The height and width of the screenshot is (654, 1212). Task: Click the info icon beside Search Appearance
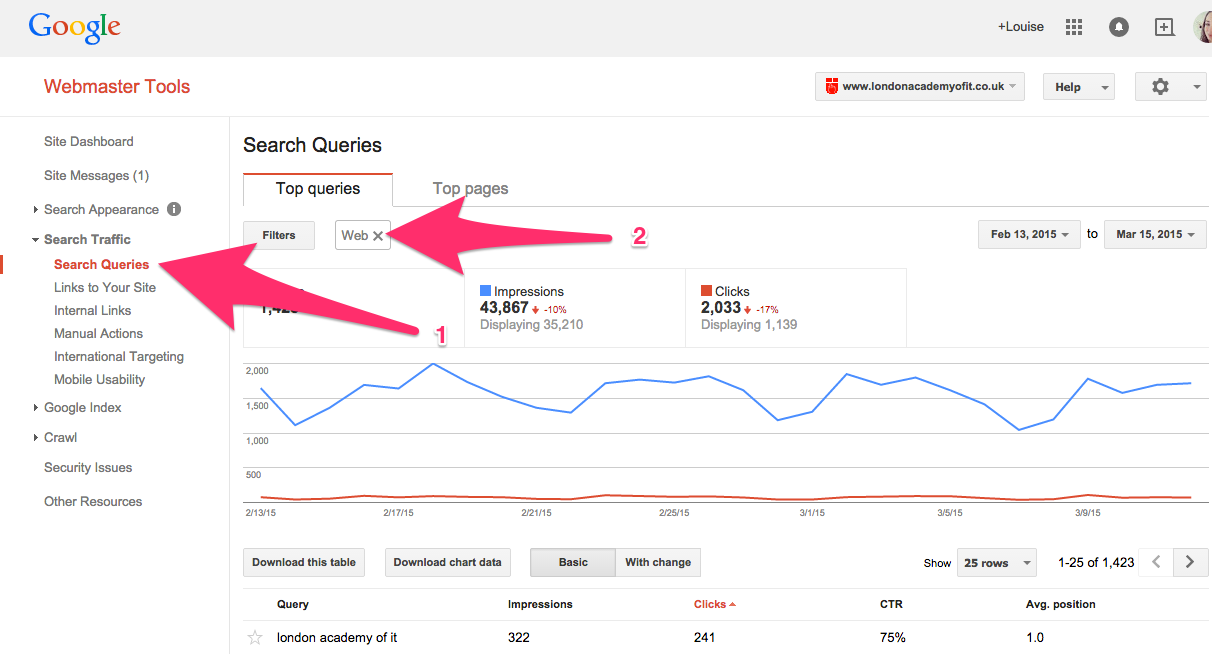(174, 209)
